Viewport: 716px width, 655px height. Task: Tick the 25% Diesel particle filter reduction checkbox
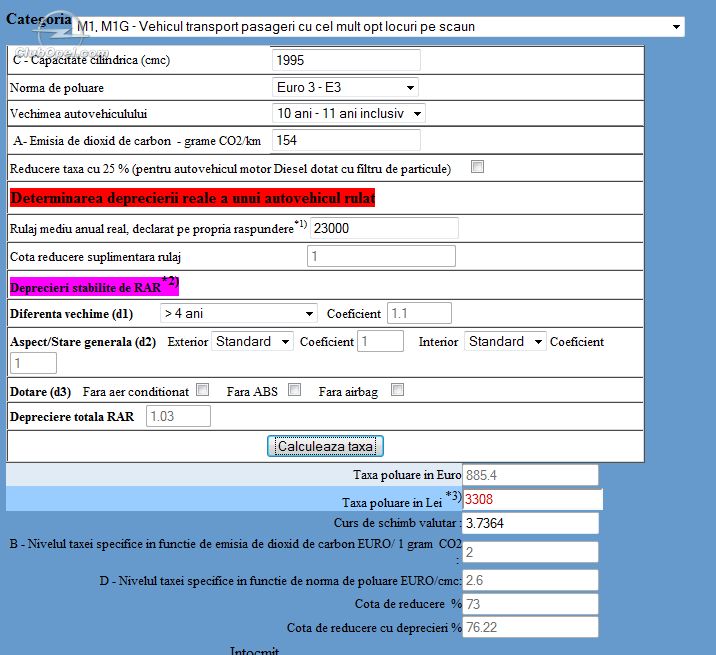[478, 167]
